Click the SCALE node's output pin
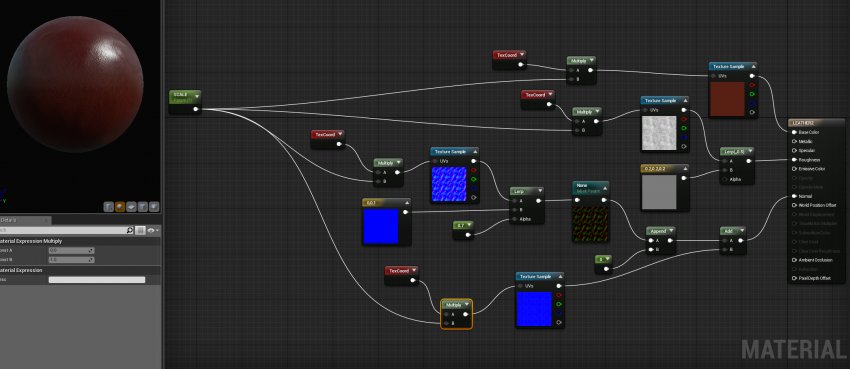Image resolution: width=850 pixels, height=369 pixels. [196, 109]
